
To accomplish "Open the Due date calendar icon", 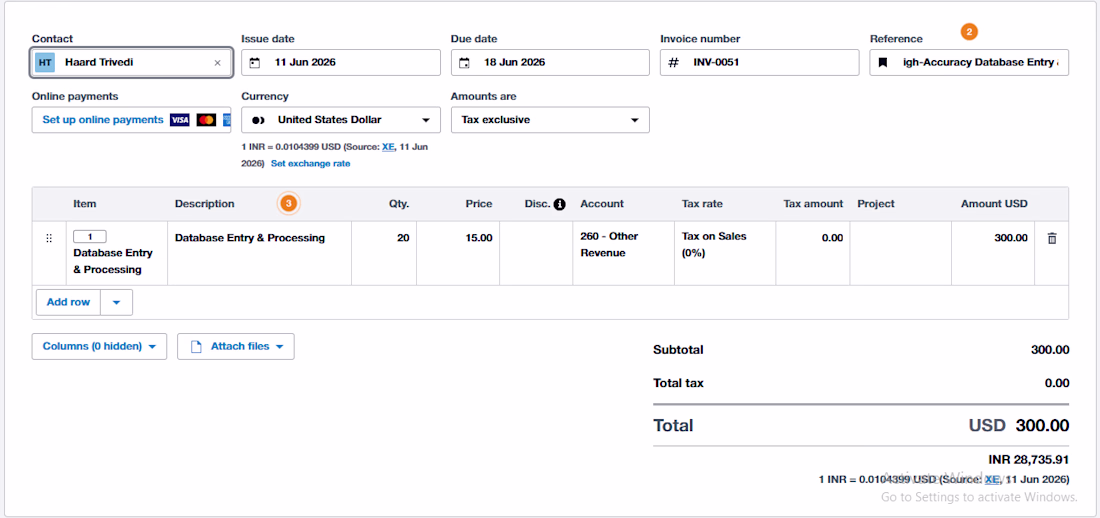I will [x=464, y=63].
